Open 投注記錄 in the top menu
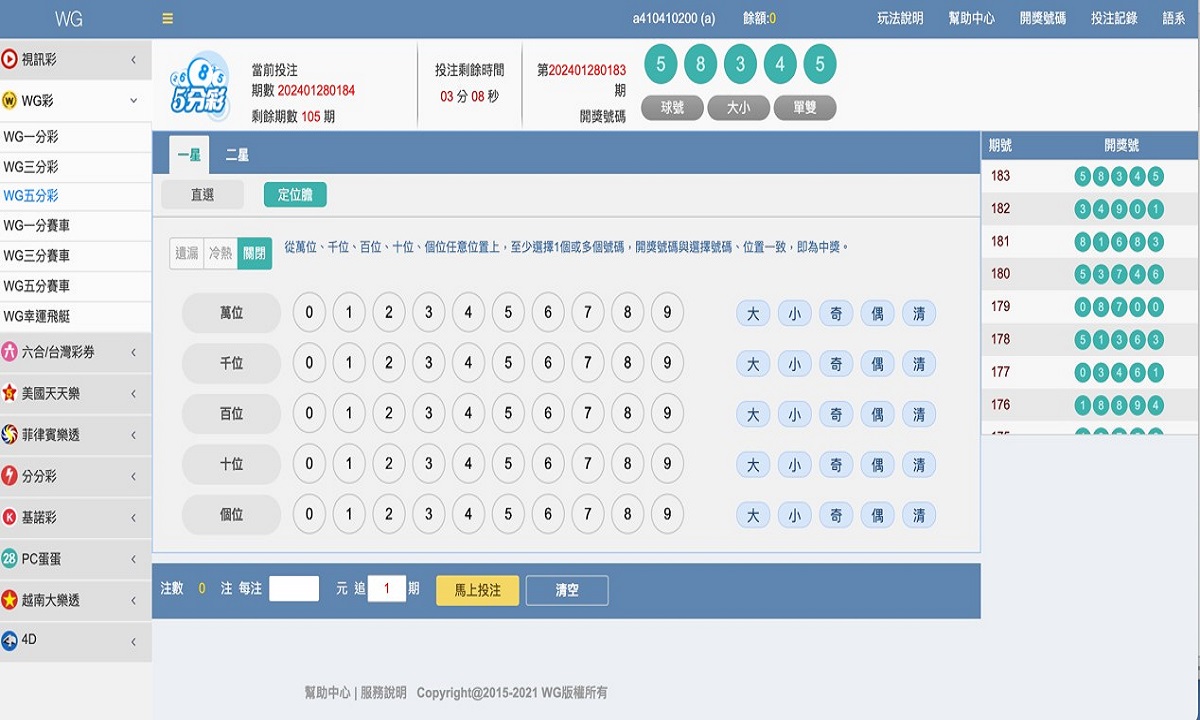1200x720 pixels. 1115,18
